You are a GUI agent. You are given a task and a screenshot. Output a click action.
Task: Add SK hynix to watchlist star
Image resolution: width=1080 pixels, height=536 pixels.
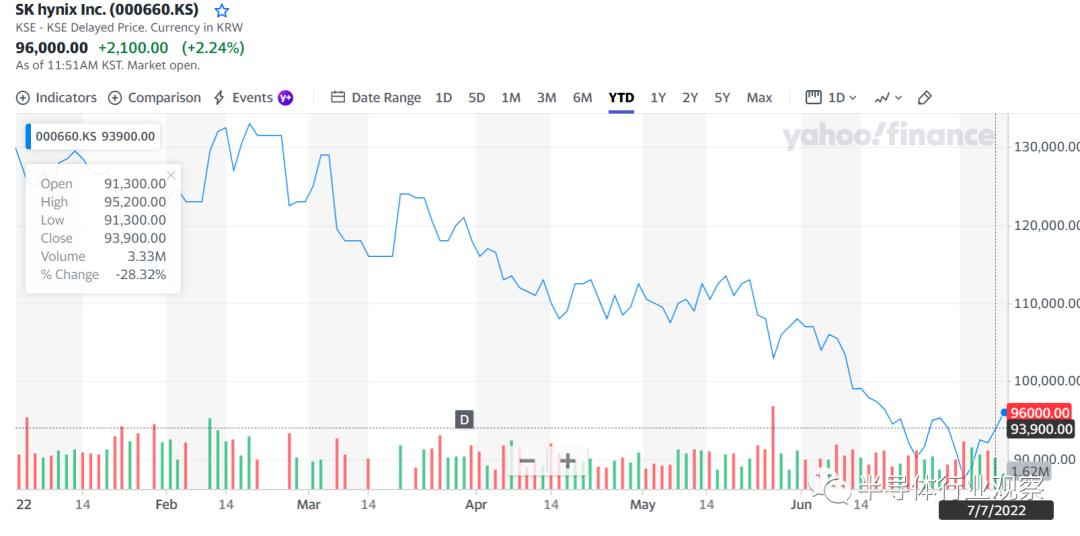tap(222, 10)
